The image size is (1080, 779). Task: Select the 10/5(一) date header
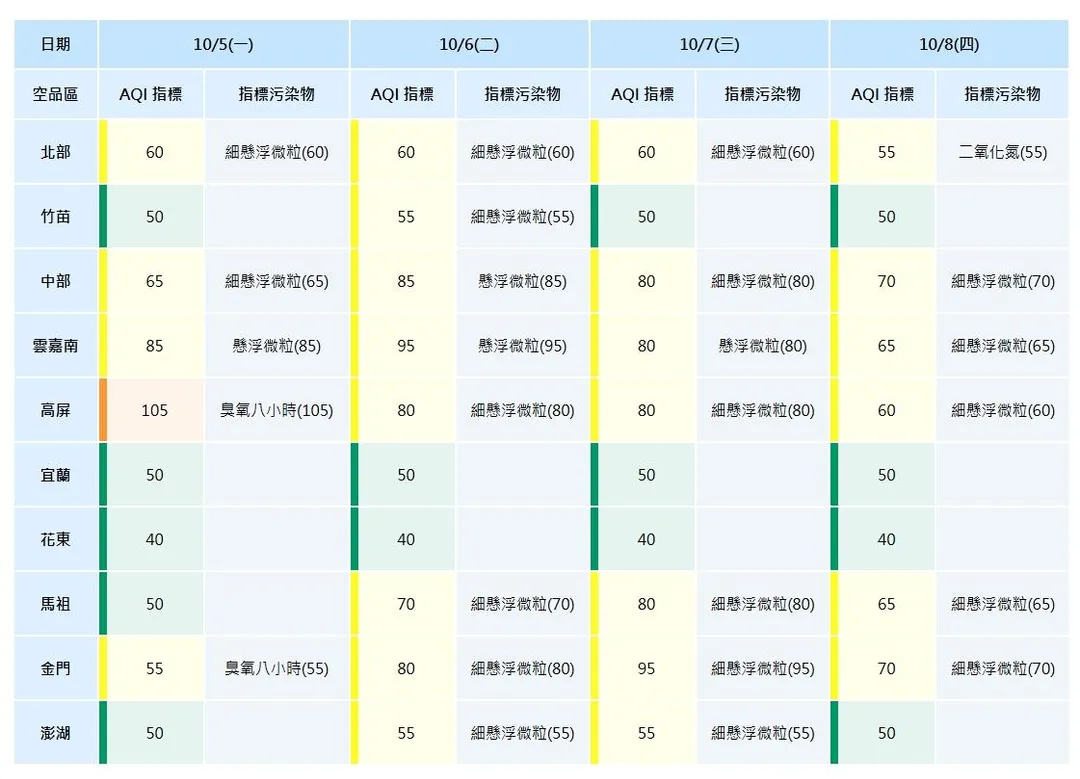pyautogui.click(x=223, y=45)
